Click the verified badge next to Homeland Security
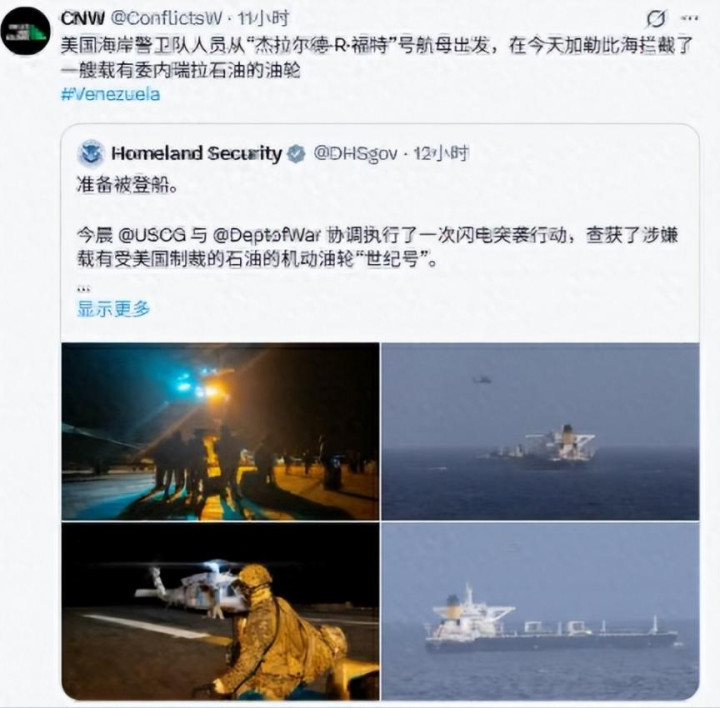The width and height of the screenshot is (720, 708). pyautogui.click(x=296, y=153)
